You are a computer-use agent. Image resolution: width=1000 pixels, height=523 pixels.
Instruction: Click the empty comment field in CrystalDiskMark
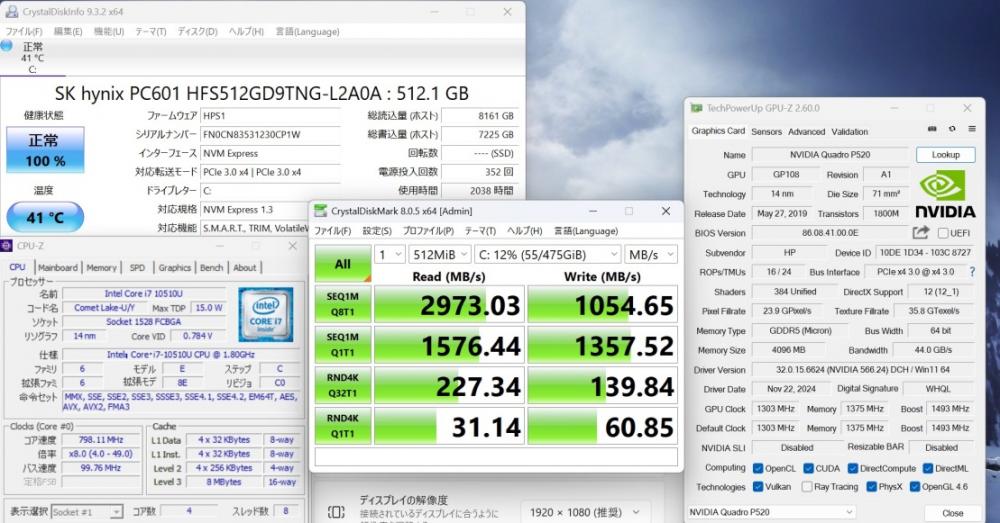tap(496, 457)
